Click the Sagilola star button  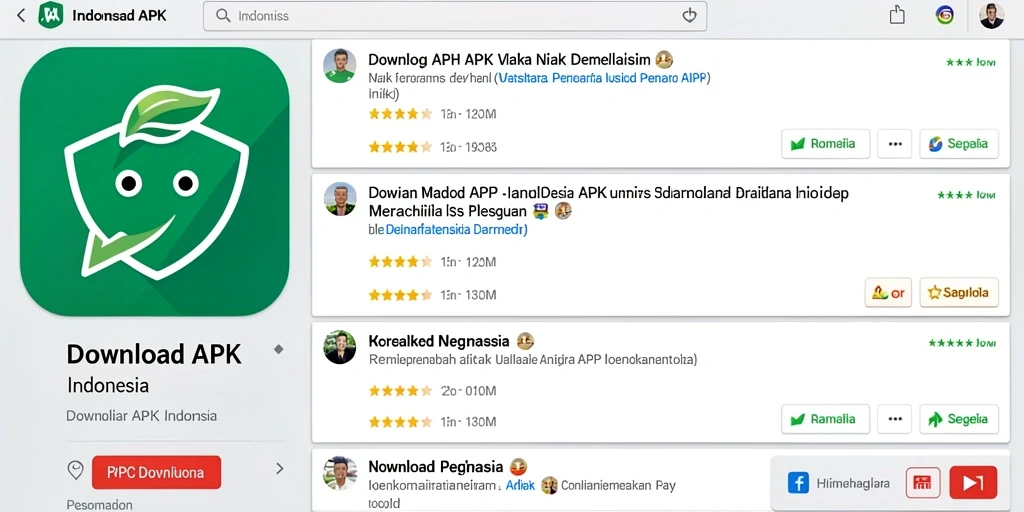pos(959,293)
